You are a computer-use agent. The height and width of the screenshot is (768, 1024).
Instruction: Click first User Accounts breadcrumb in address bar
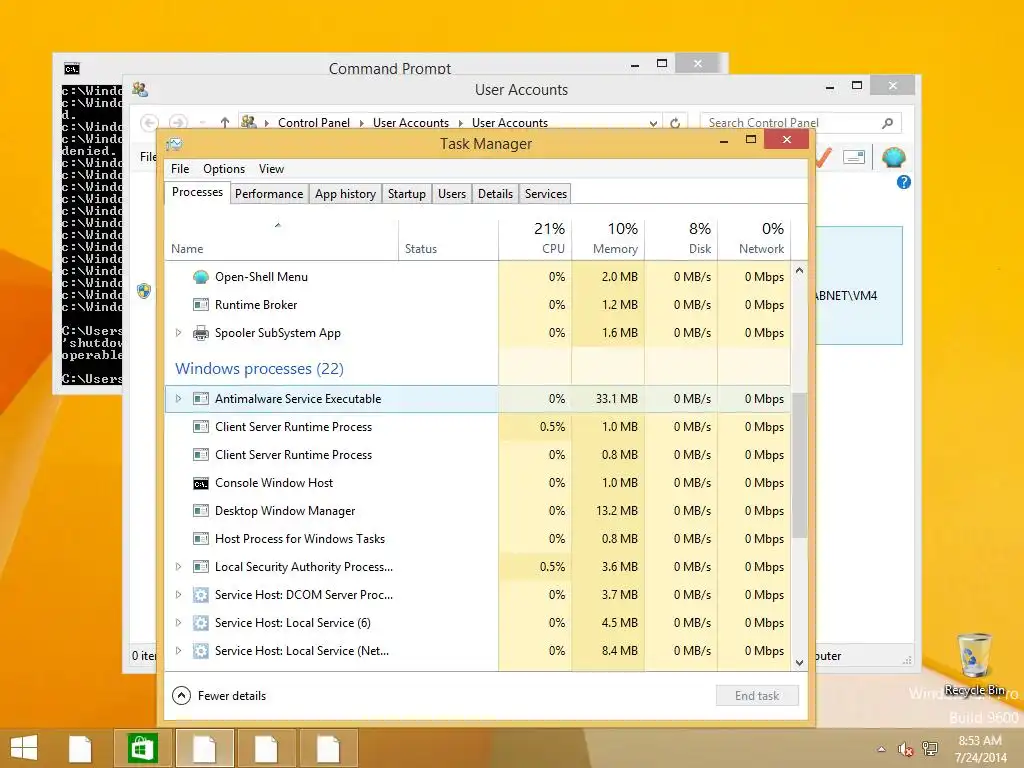pos(411,123)
